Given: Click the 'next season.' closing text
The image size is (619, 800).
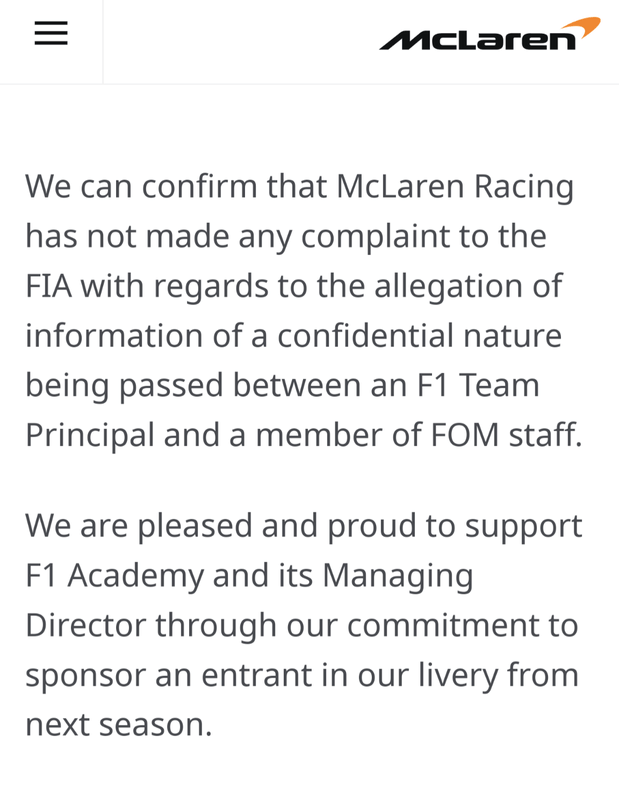Looking at the screenshot, I should pyautogui.click(x=119, y=724).
